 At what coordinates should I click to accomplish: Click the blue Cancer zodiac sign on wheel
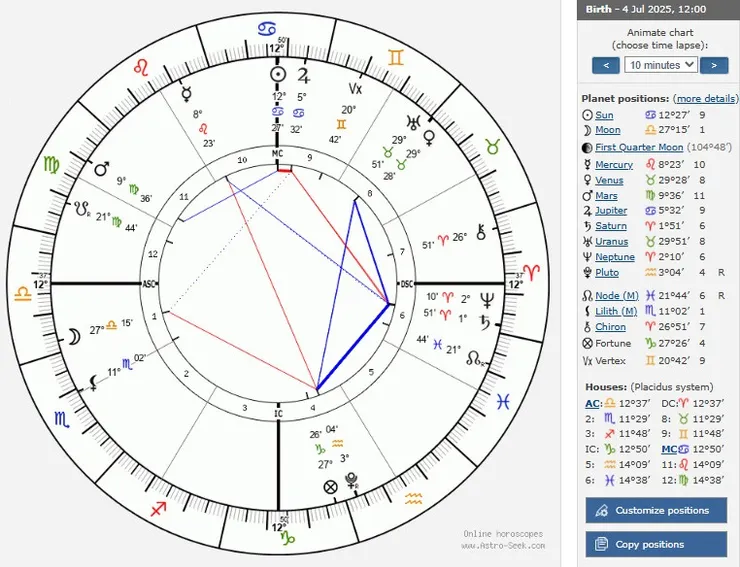coord(267,29)
